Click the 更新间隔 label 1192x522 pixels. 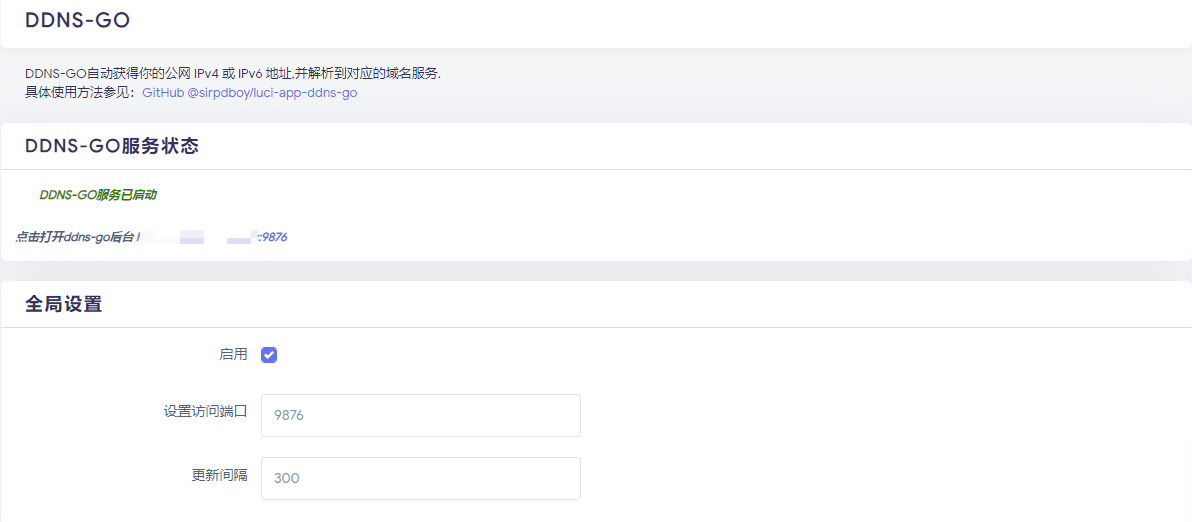click(x=219, y=475)
